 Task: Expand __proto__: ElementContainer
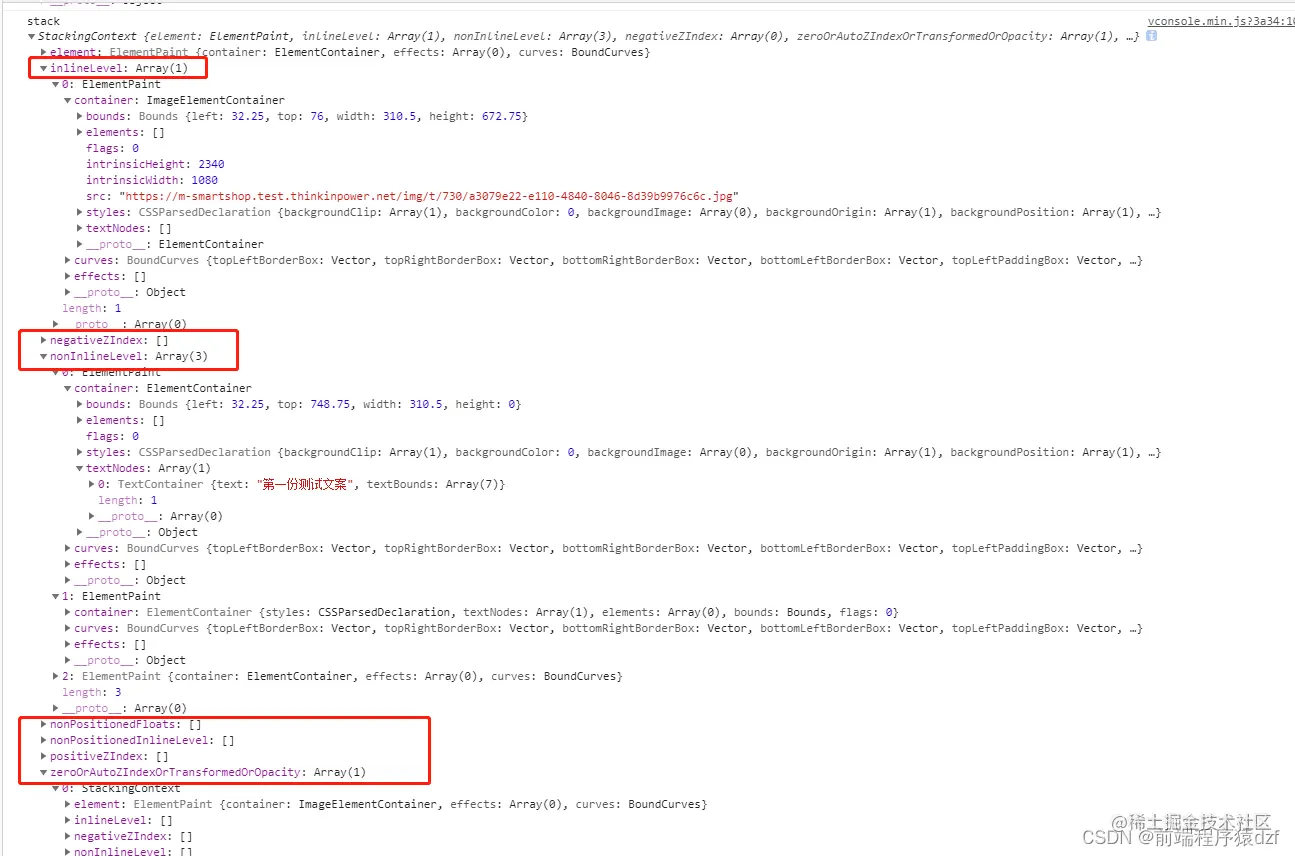(x=79, y=244)
